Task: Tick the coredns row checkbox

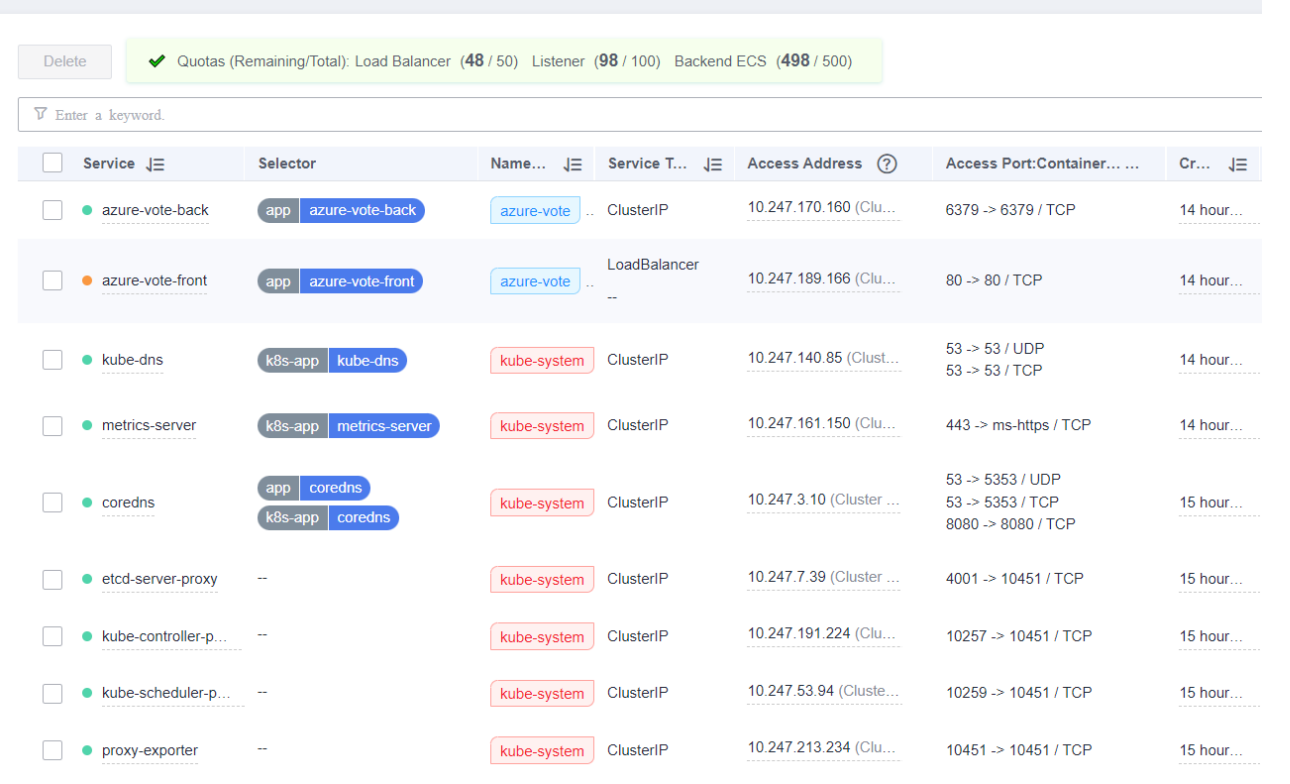Action: [x=53, y=502]
